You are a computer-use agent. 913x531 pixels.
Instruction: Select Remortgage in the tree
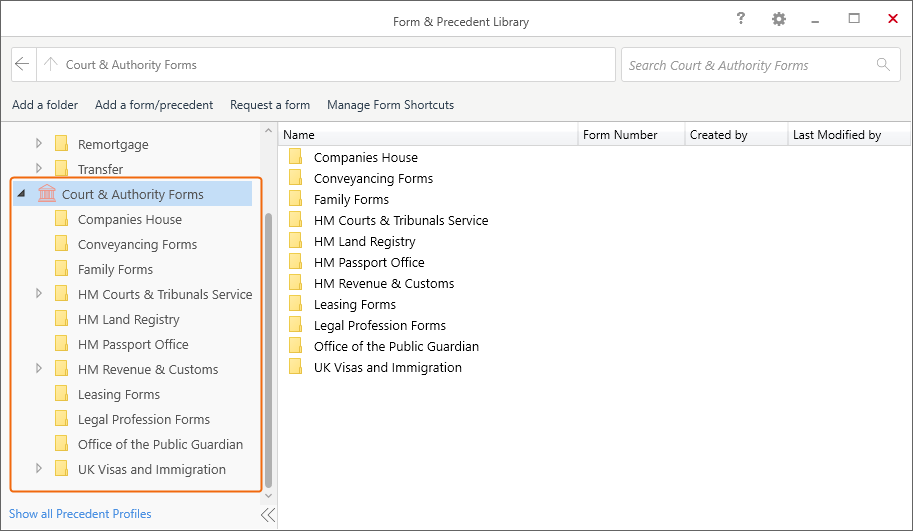(x=113, y=144)
